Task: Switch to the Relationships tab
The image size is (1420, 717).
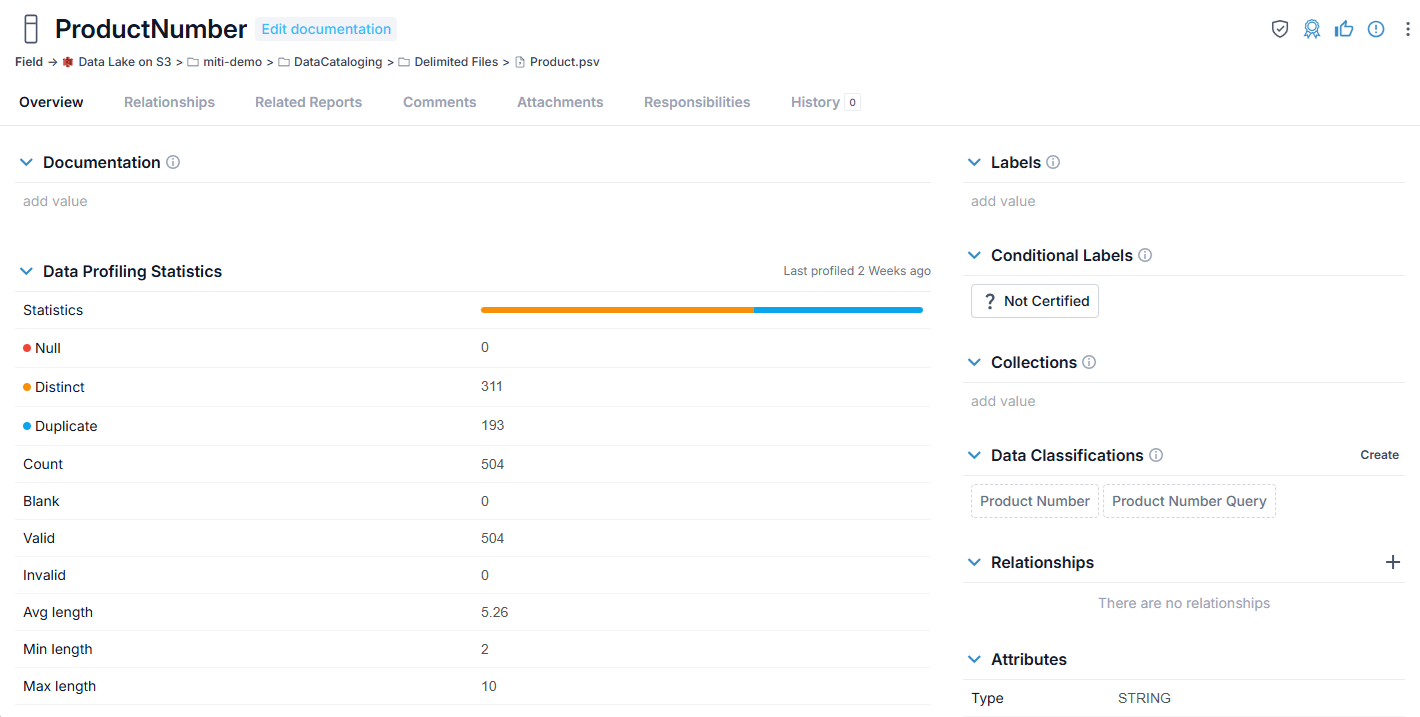Action: [169, 102]
